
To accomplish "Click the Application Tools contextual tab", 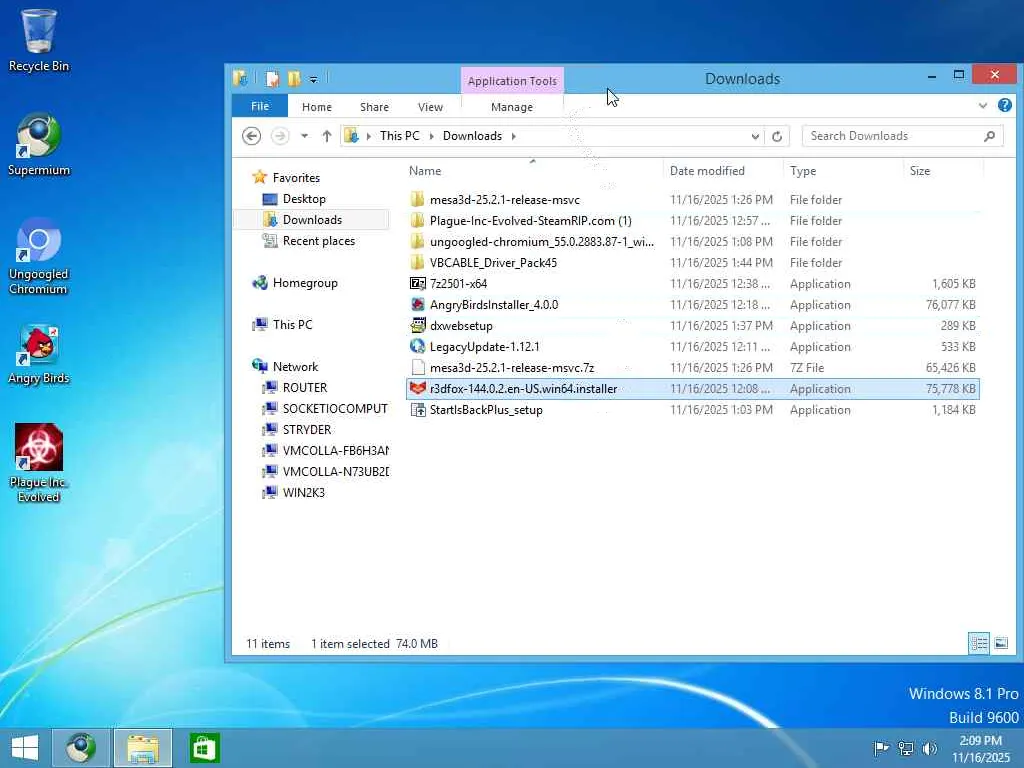I will coord(512,81).
